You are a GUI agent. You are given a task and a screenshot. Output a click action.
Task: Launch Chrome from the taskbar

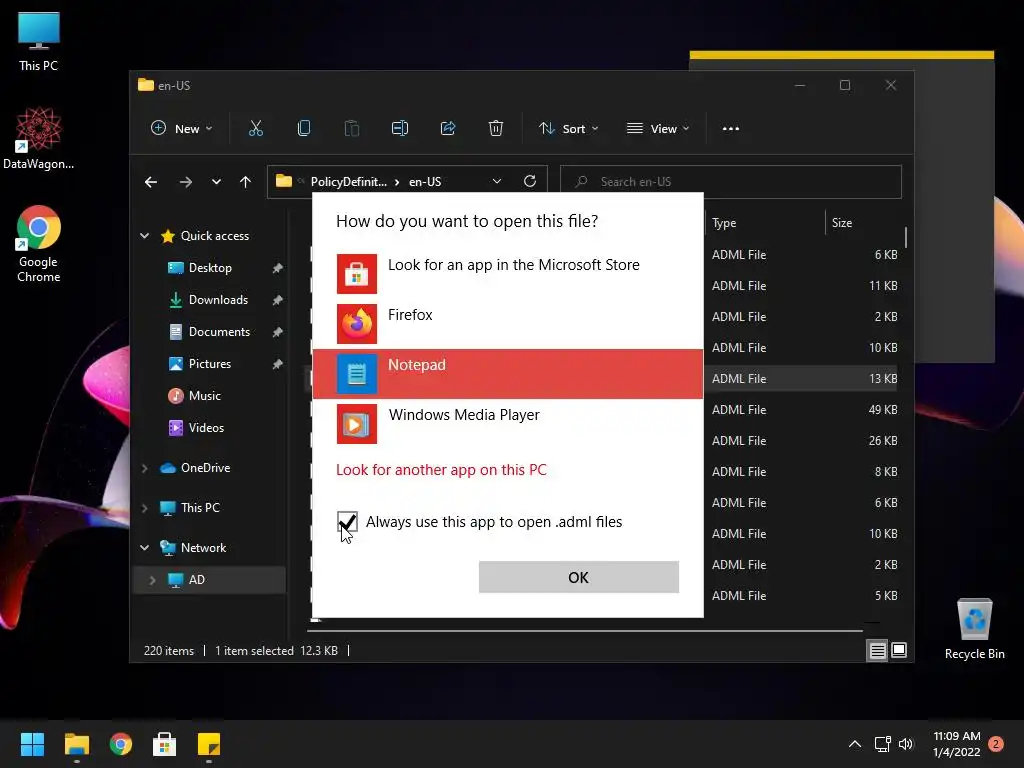121,744
